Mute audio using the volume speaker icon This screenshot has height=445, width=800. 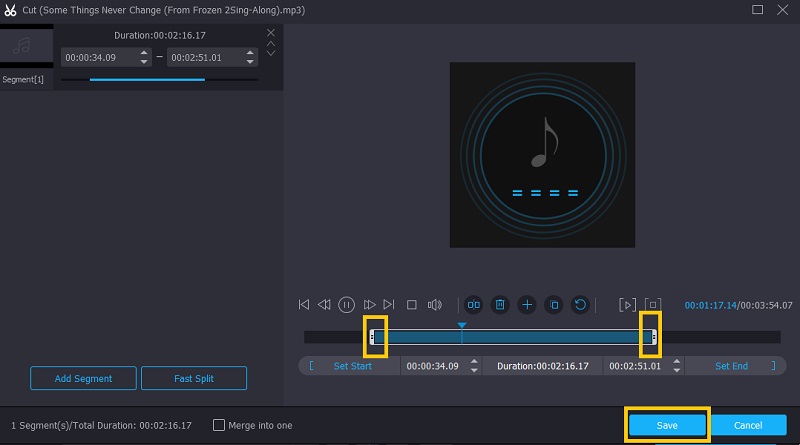[434, 304]
